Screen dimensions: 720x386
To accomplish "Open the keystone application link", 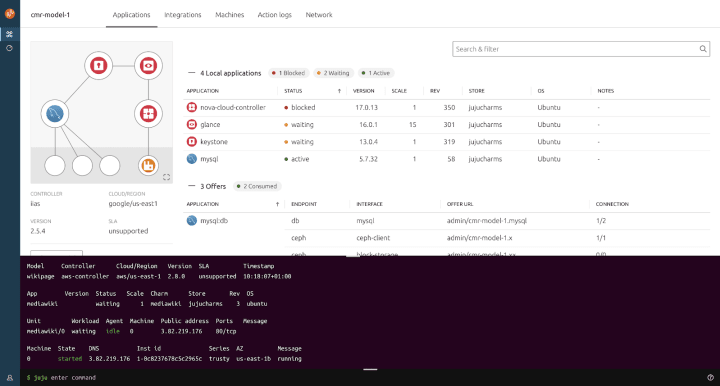I will [x=214, y=142].
